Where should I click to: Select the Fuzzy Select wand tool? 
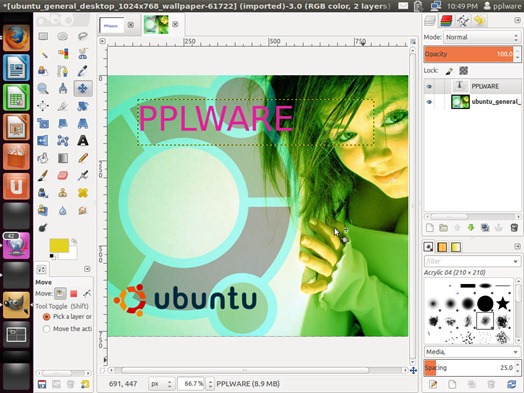(x=43, y=53)
